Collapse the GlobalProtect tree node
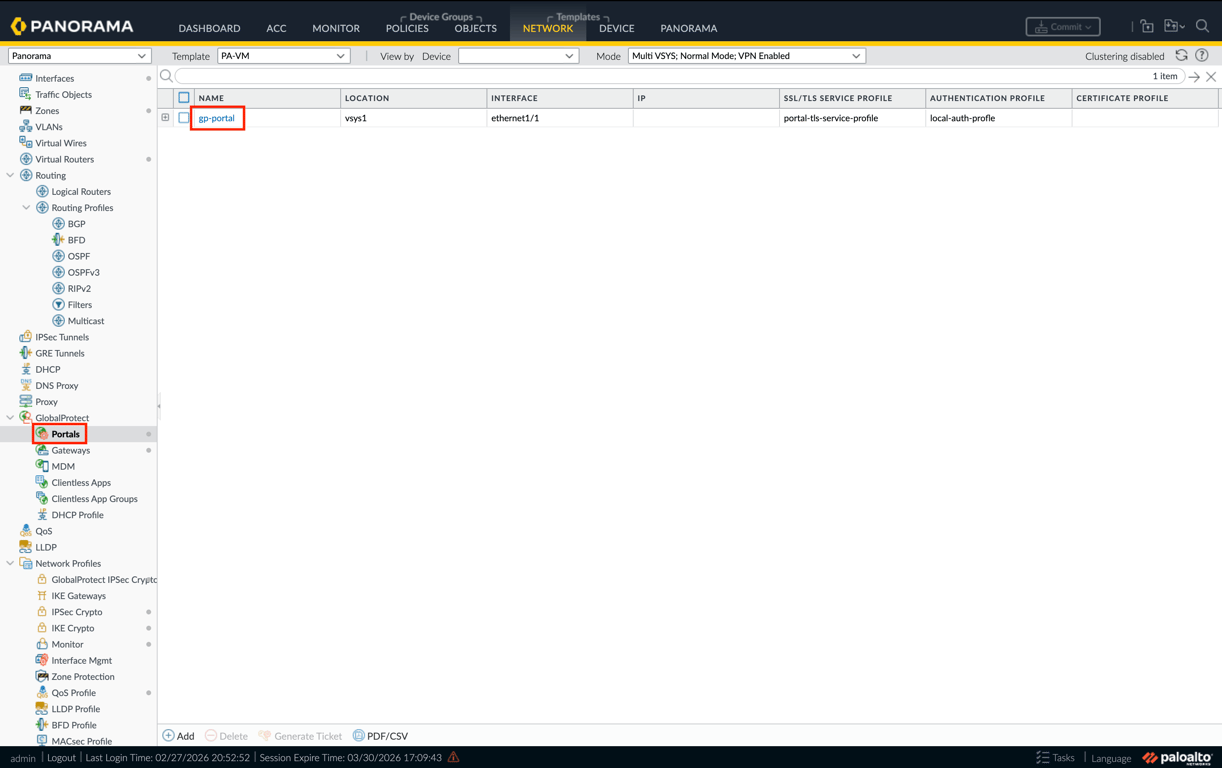 coord(10,418)
